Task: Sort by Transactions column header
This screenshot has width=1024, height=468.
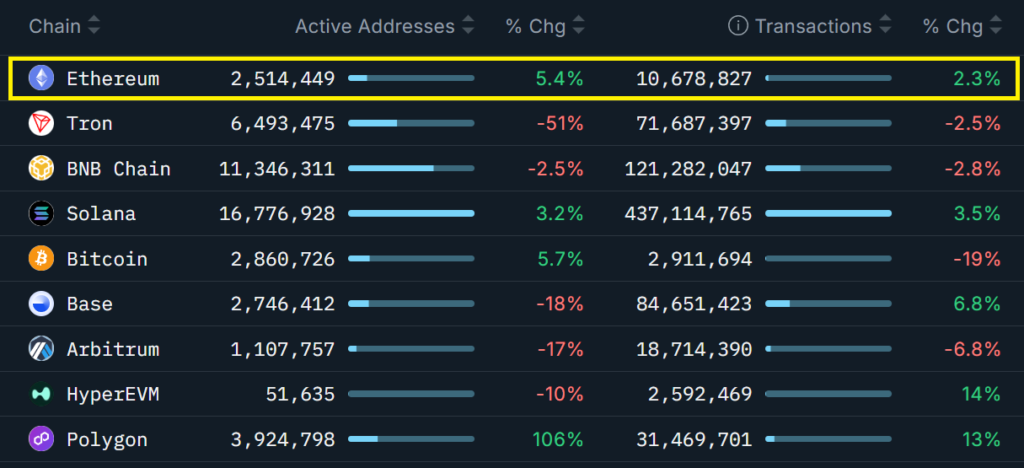Action: pyautogui.click(x=822, y=27)
